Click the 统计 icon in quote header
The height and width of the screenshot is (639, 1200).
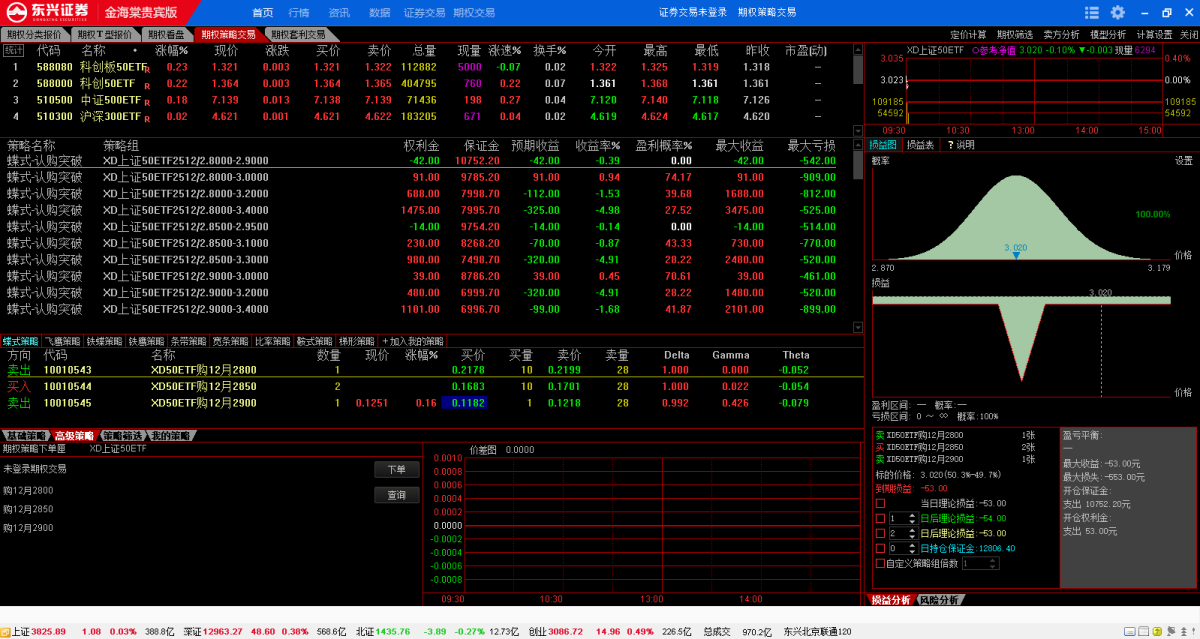pyautogui.click(x=13, y=50)
